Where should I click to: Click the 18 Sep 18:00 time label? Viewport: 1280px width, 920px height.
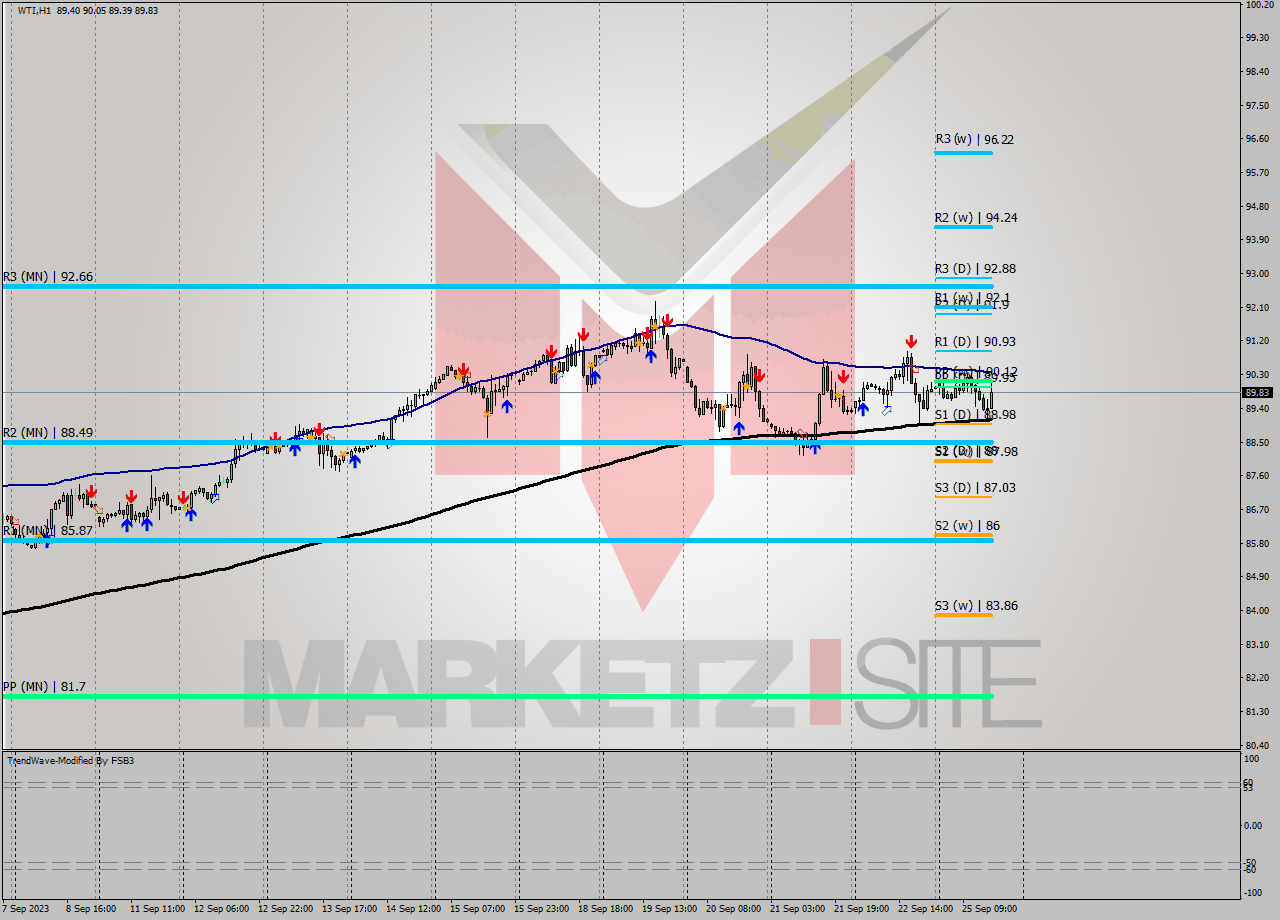point(605,909)
